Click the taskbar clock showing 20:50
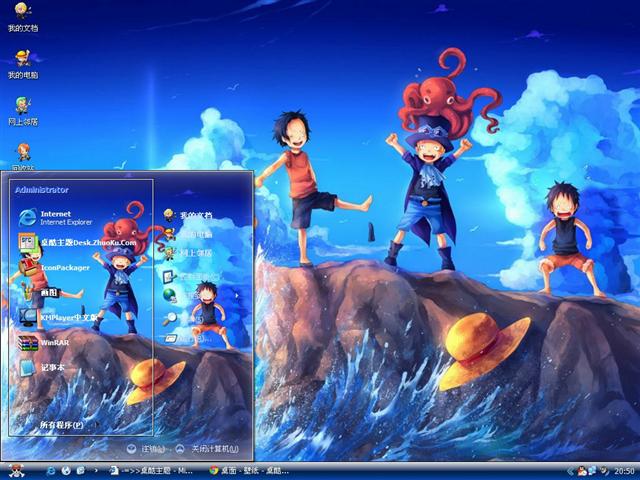640x480 pixels. pos(624,471)
